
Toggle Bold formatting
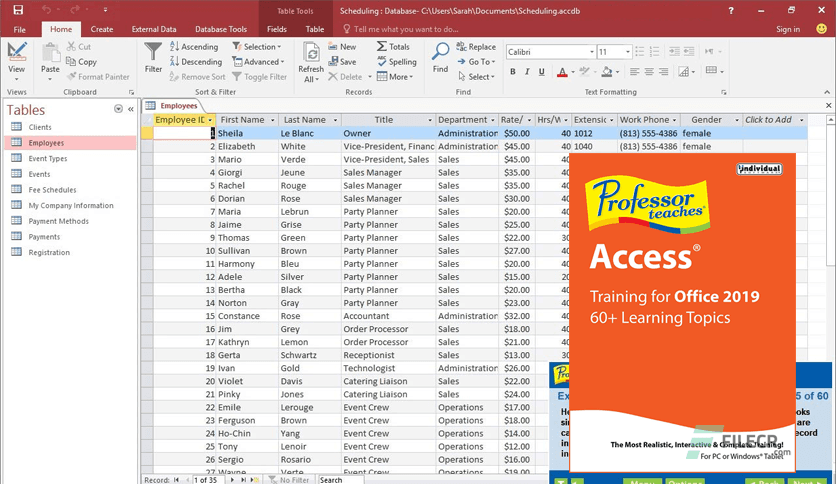pyautogui.click(x=512, y=71)
